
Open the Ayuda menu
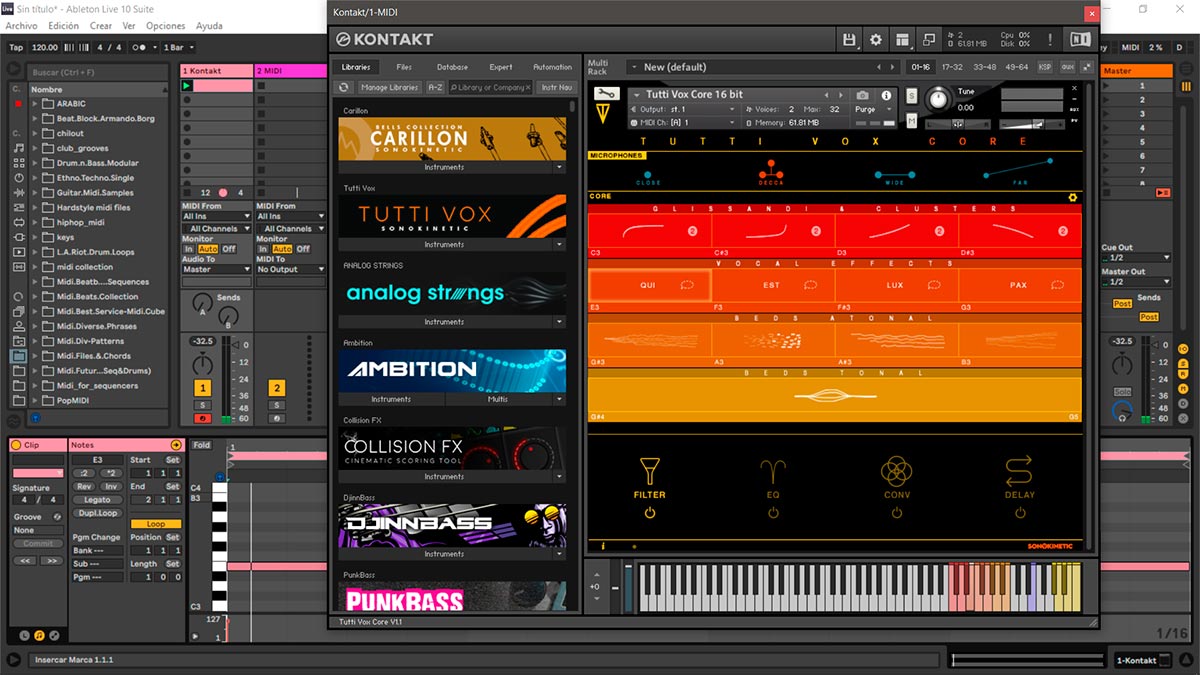click(x=209, y=26)
